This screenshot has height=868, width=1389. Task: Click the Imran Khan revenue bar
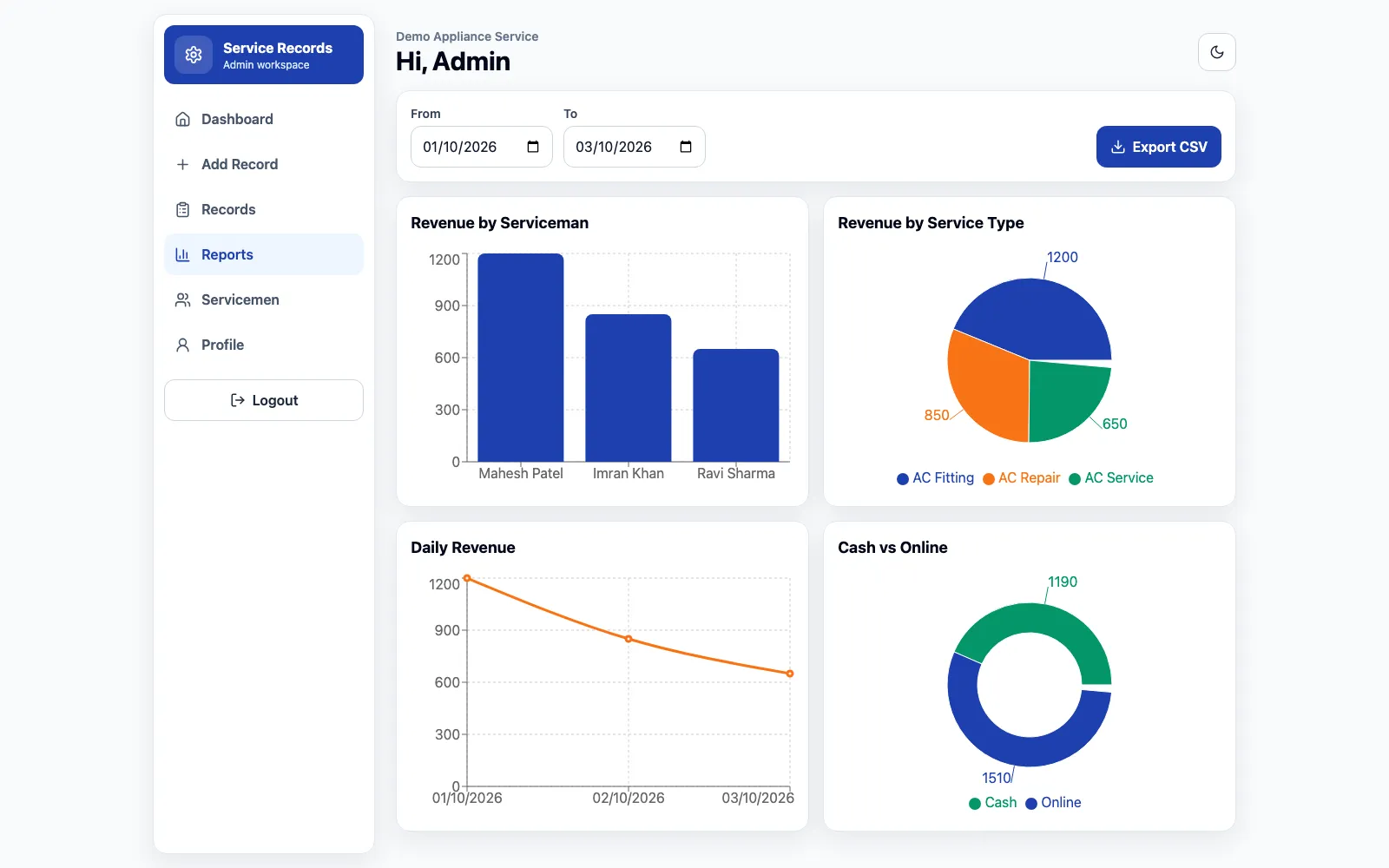(x=629, y=388)
